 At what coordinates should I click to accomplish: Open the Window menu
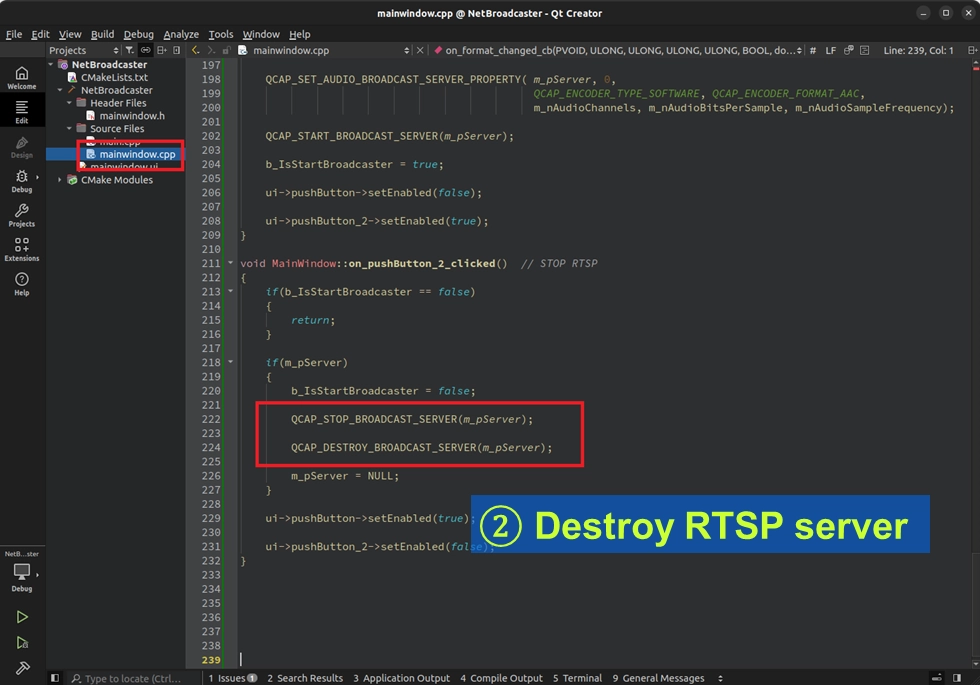tap(261, 34)
